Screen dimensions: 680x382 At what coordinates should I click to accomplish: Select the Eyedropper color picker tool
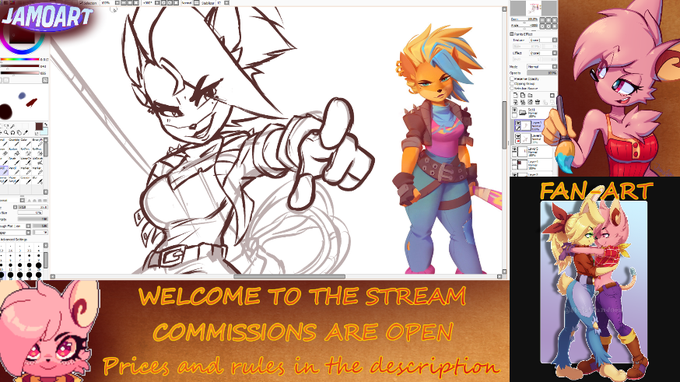pyautogui.click(x=26, y=133)
